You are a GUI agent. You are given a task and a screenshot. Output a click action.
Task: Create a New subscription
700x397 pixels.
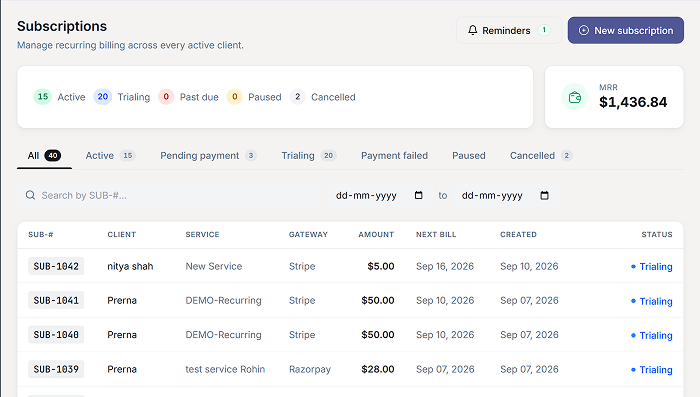[625, 30]
